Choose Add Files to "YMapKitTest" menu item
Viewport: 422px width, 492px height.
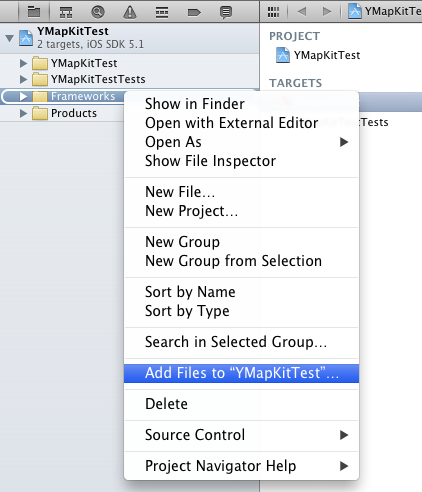point(241,373)
